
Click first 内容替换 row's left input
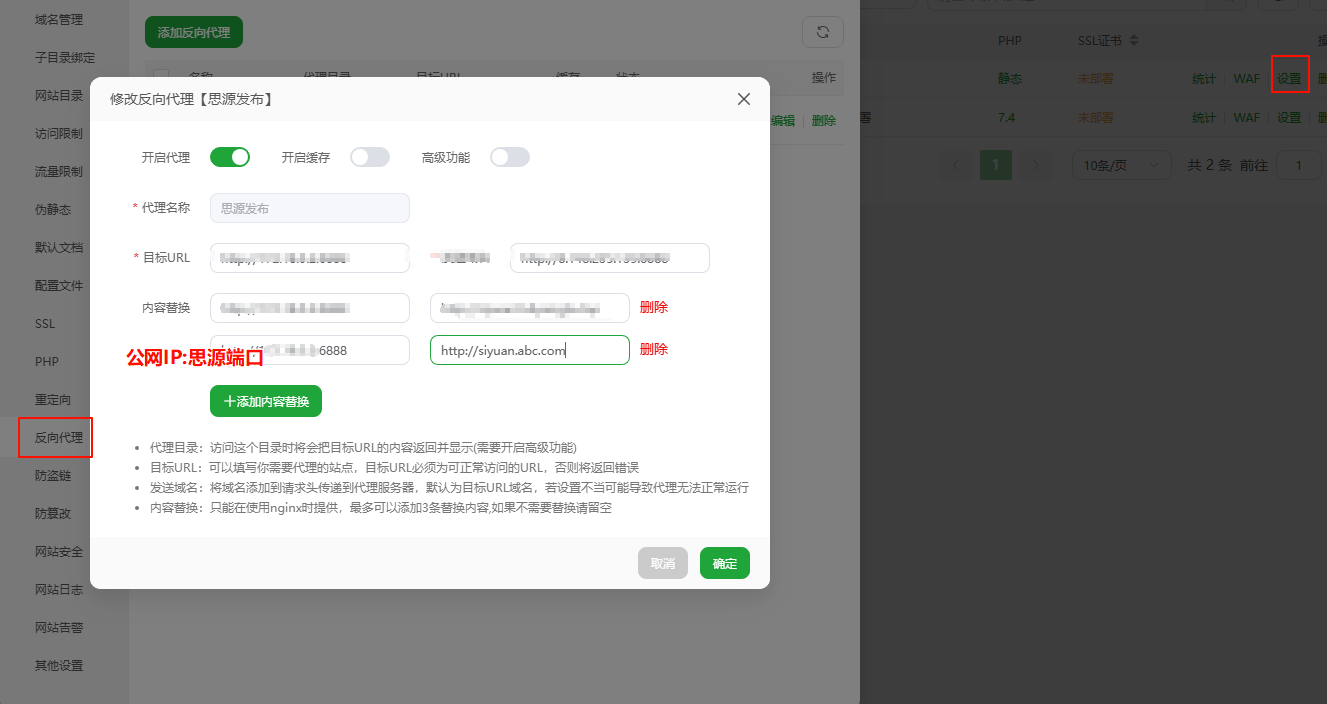[x=310, y=308]
